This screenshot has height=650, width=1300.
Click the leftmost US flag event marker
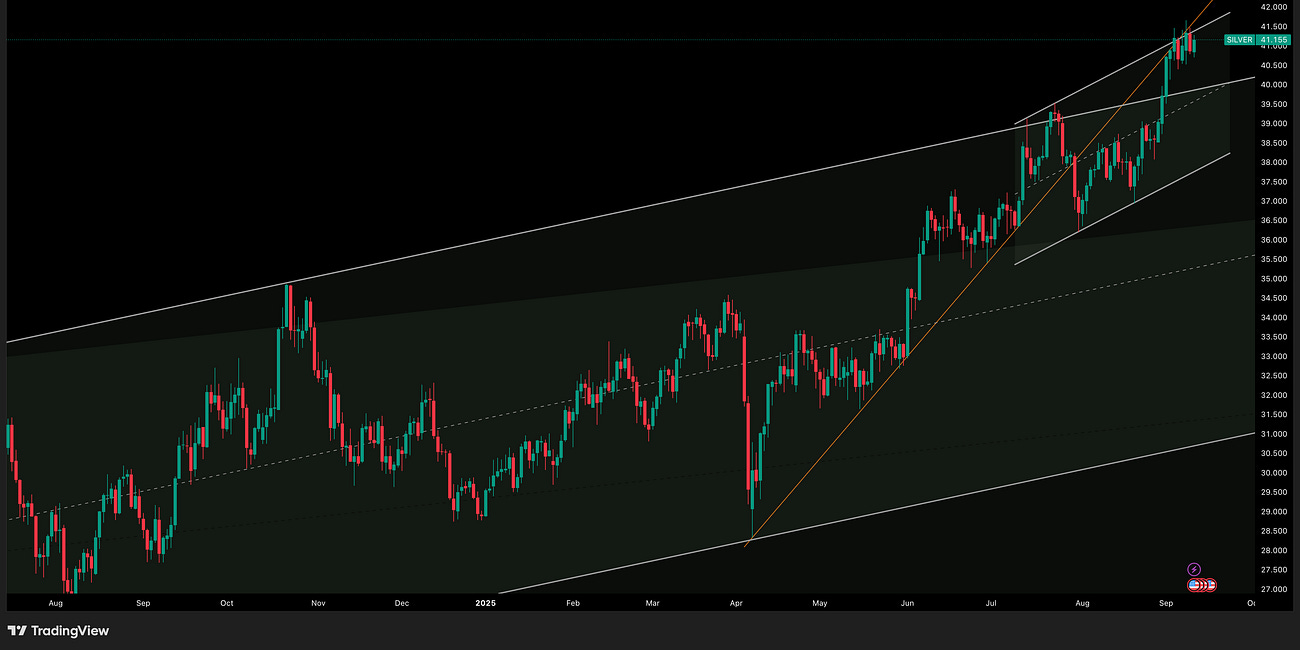coord(1194,583)
